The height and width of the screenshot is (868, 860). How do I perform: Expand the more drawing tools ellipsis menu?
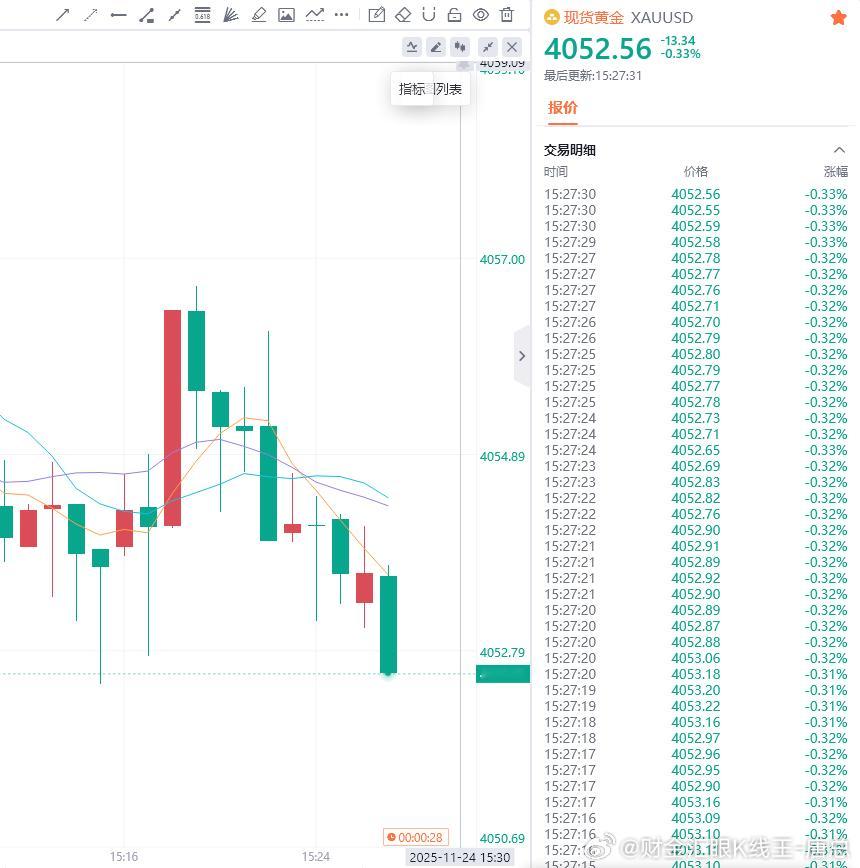[x=341, y=15]
